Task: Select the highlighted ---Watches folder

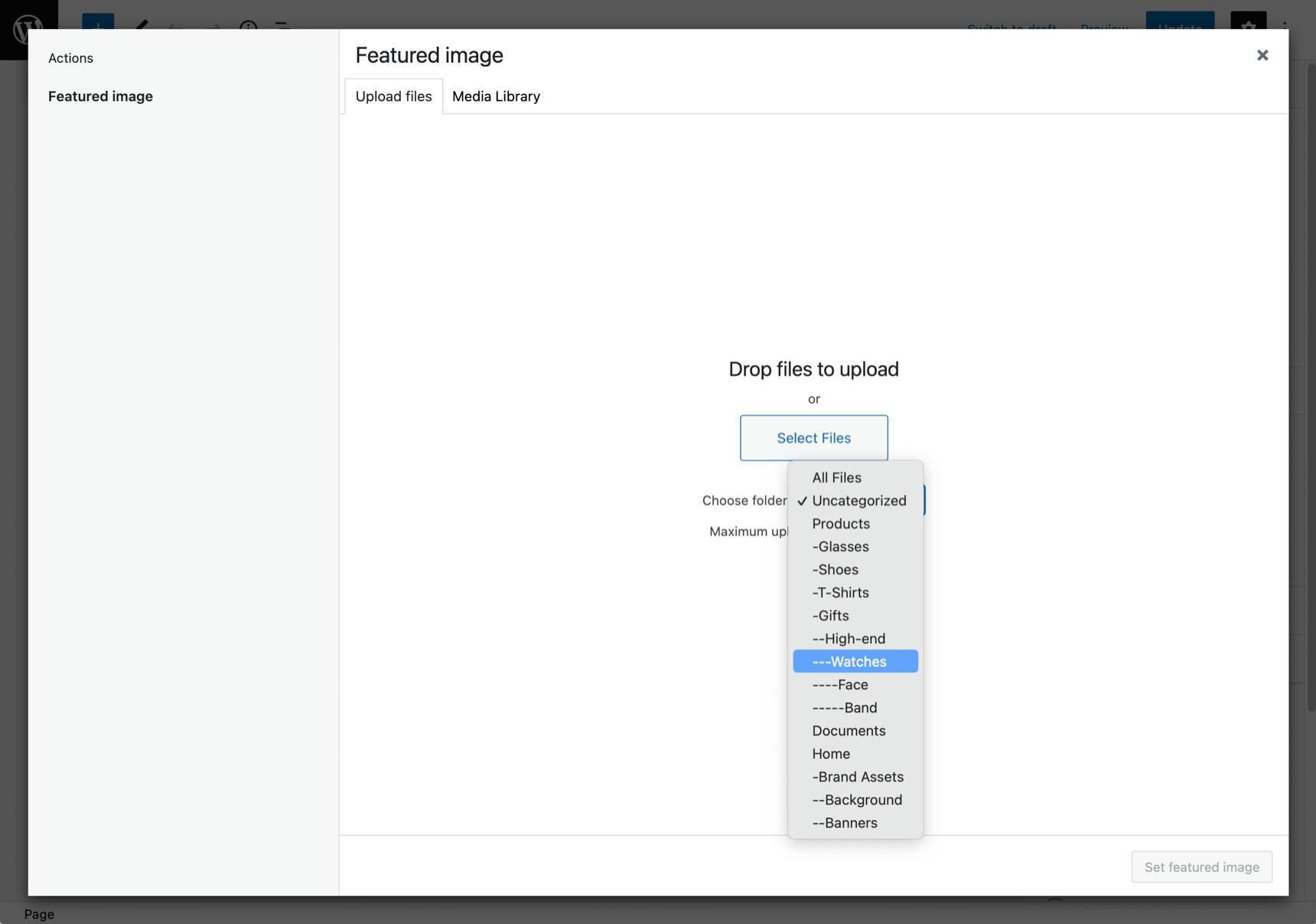Action: (x=855, y=661)
